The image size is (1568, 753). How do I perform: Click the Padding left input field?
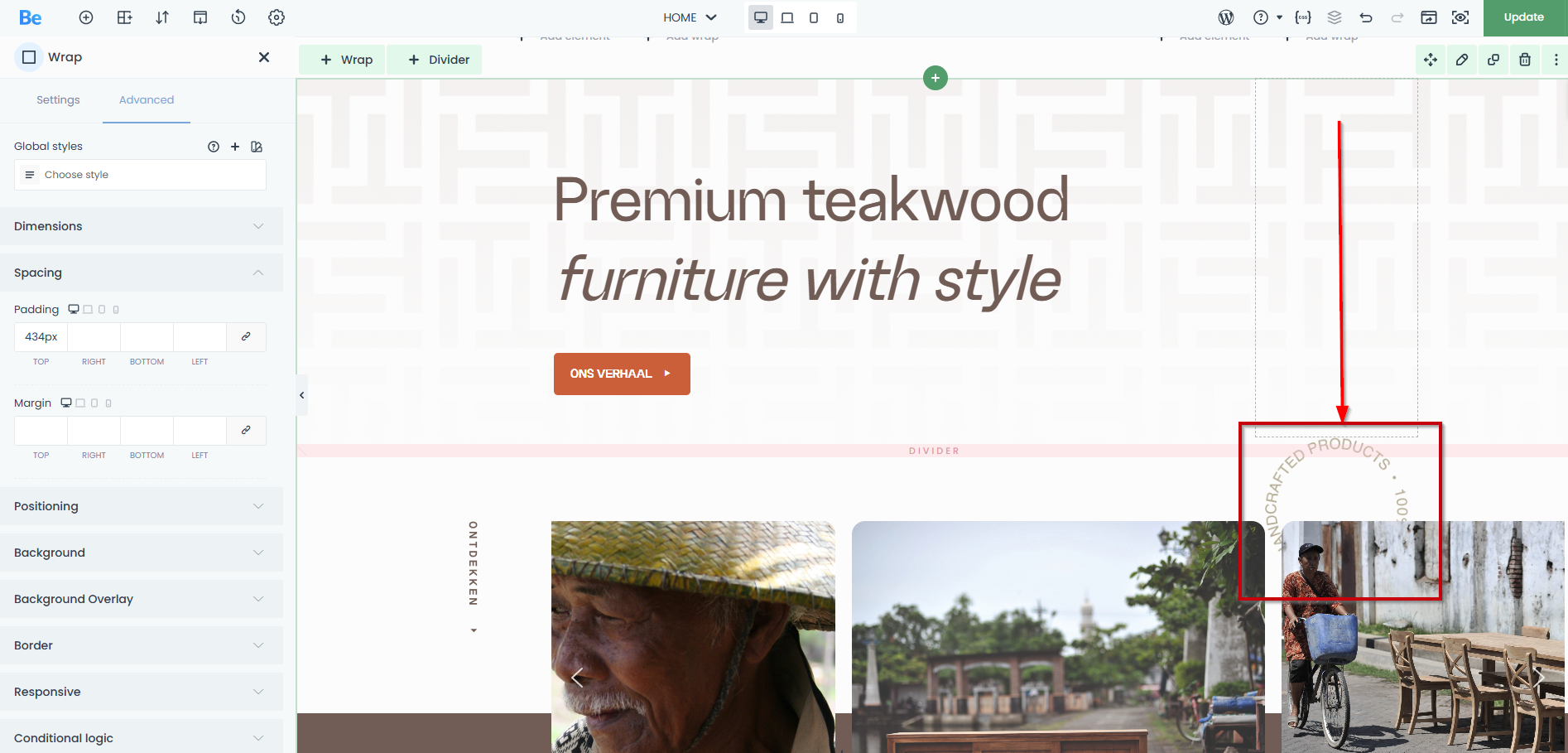pyautogui.click(x=200, y=337)
